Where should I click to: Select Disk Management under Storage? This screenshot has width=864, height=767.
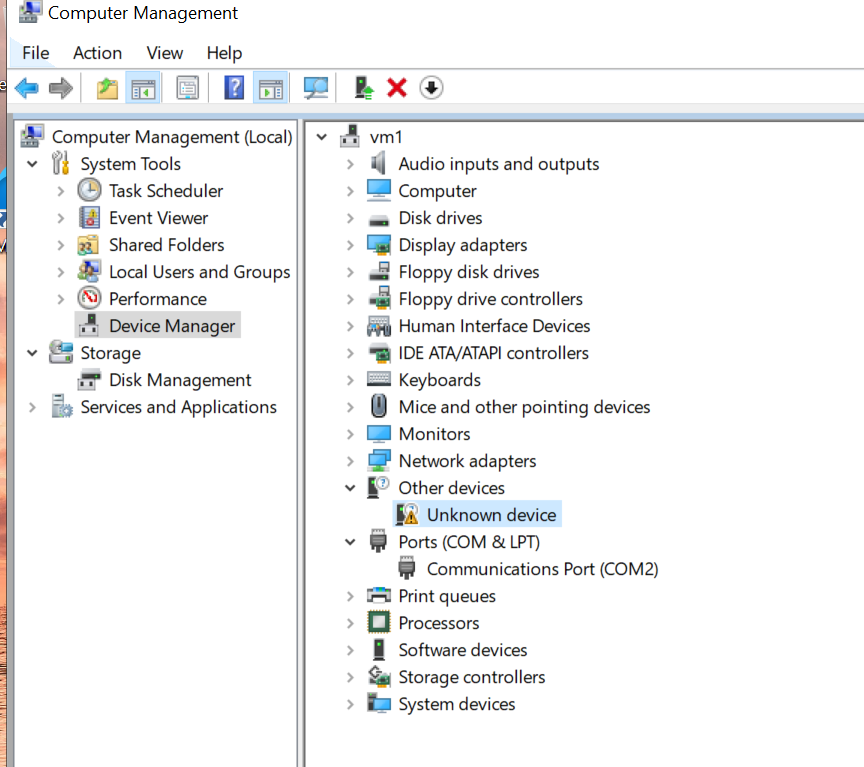[x=180, y=380]
